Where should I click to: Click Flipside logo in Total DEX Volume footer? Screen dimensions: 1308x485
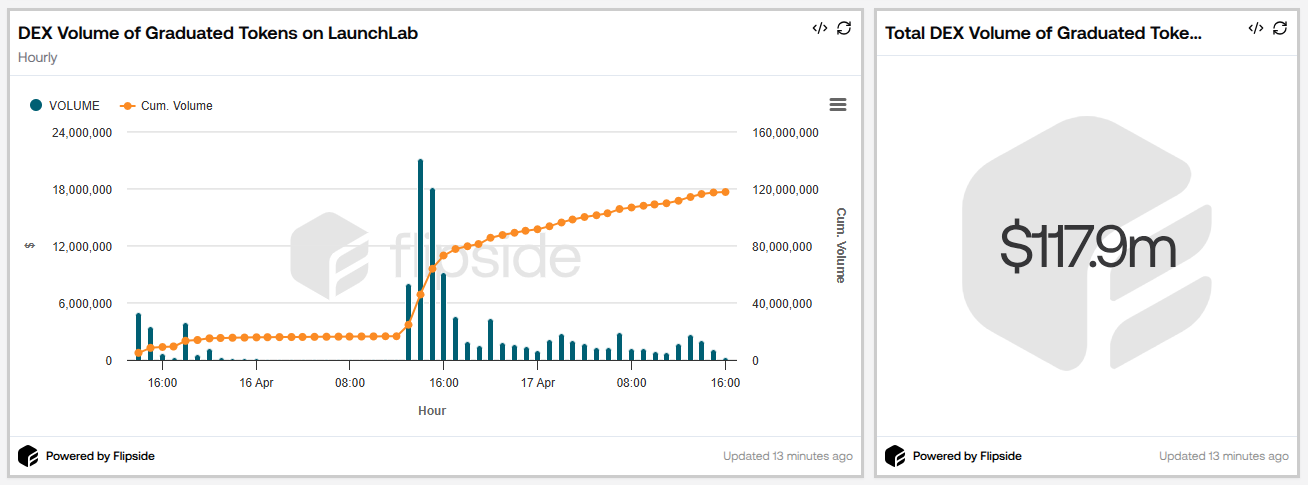[895, 456]
